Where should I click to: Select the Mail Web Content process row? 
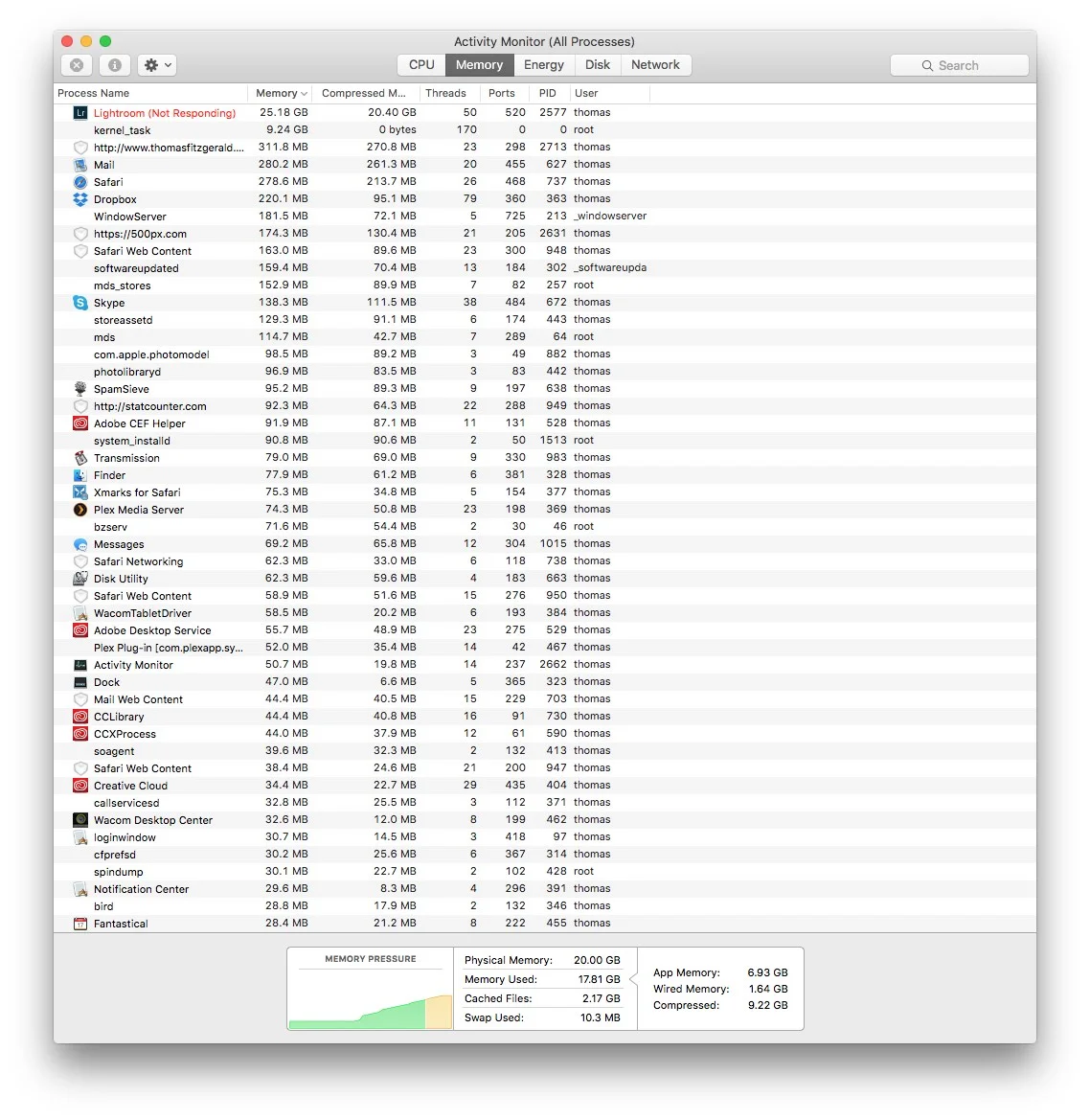pos(545,699)
